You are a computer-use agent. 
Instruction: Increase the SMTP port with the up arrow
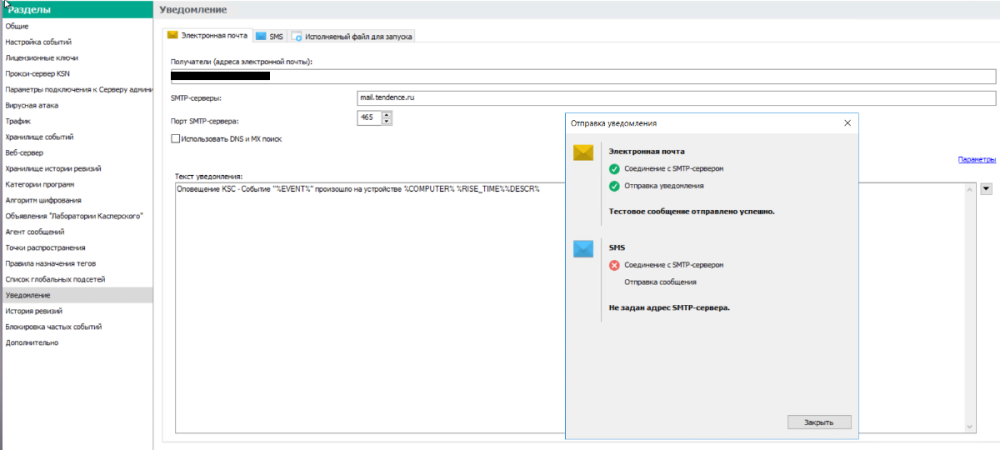click(x=387, y=114)
